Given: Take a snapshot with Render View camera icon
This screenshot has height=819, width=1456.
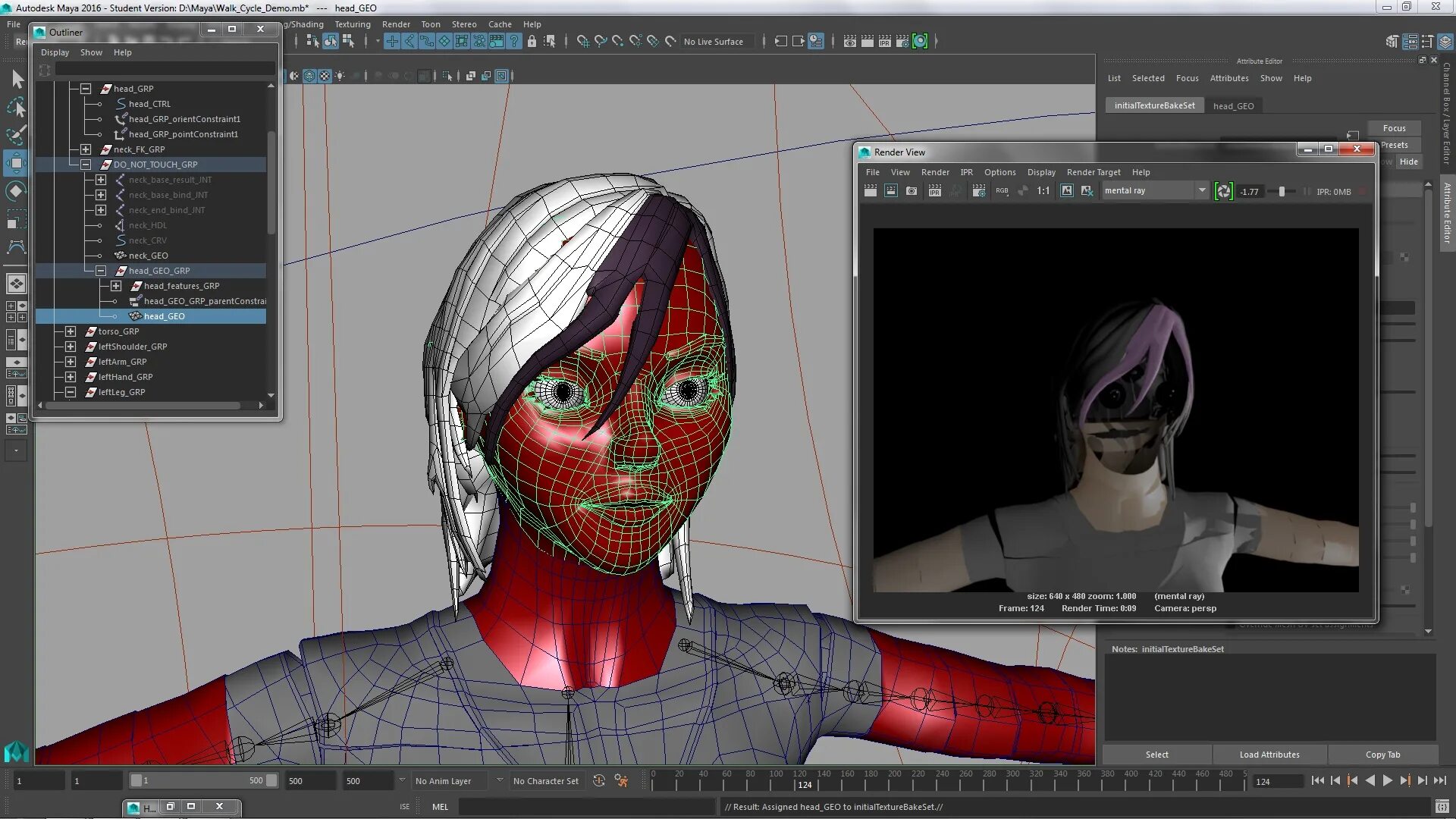Looking at the screenshot, I should tap(912, 191).
